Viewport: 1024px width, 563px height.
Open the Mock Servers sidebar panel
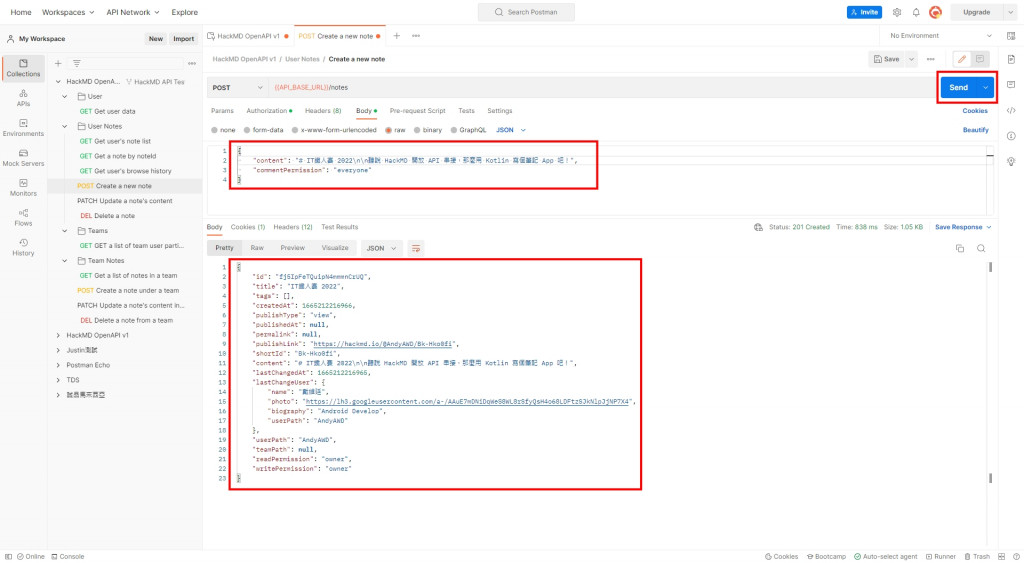(23, 158)
